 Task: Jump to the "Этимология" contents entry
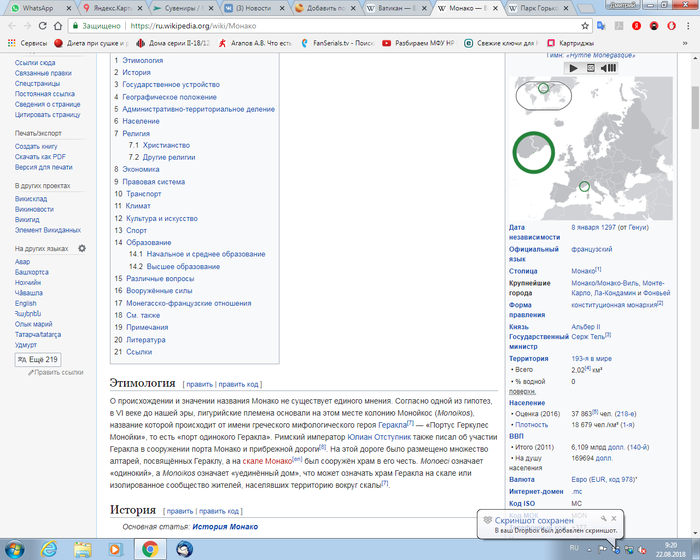point(143,61)
